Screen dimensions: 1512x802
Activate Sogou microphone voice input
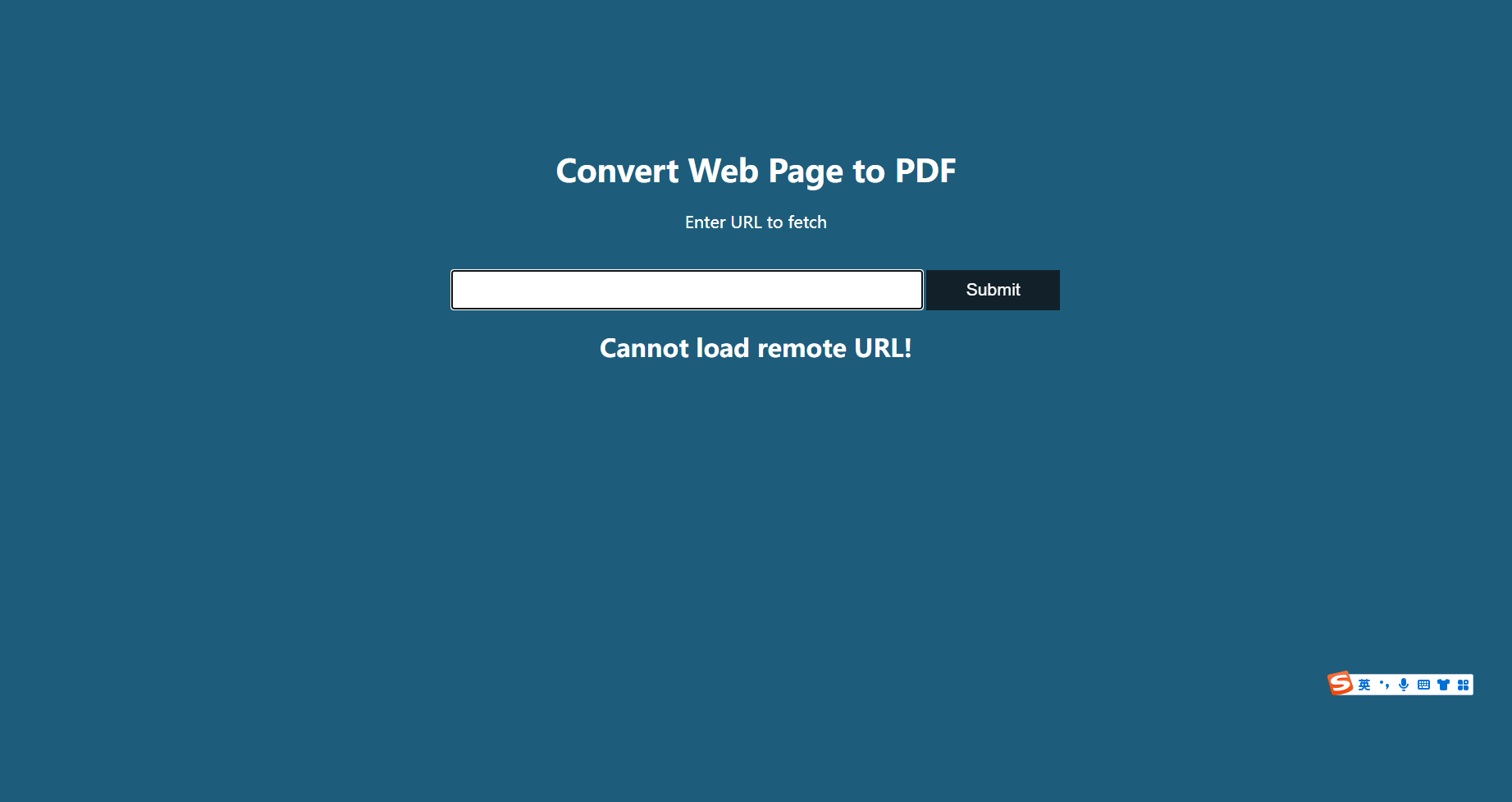1404,685
